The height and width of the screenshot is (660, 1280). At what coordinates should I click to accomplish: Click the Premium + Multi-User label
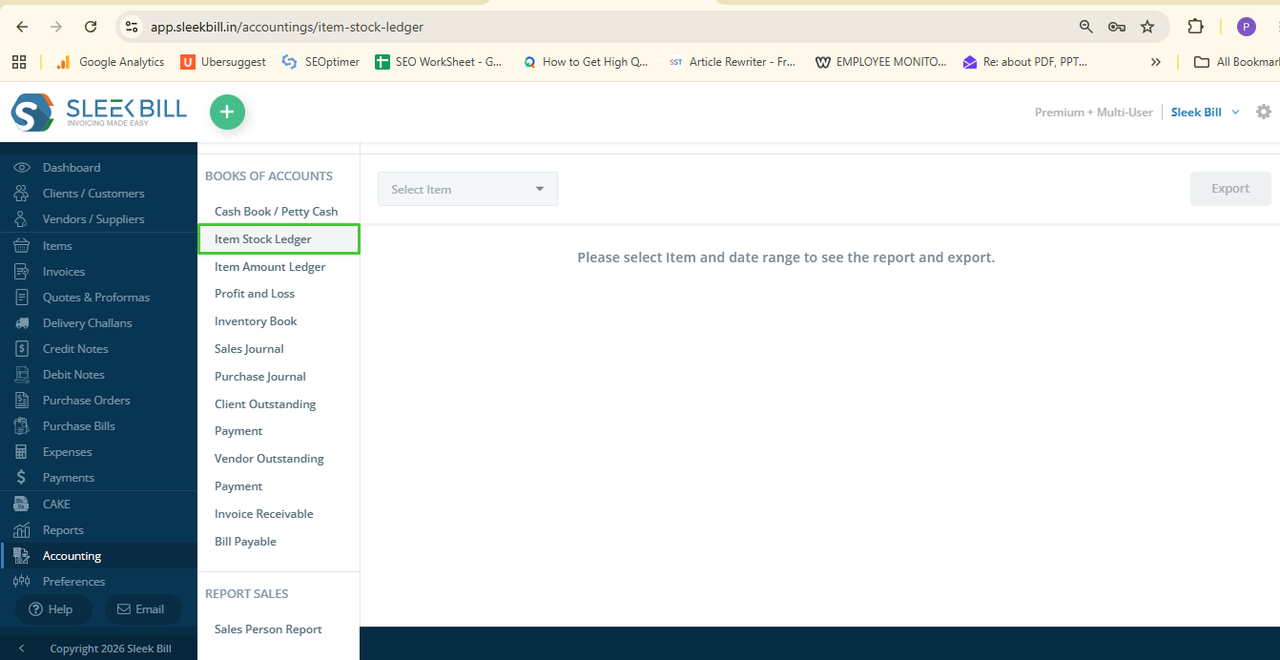coord(1094,112)
